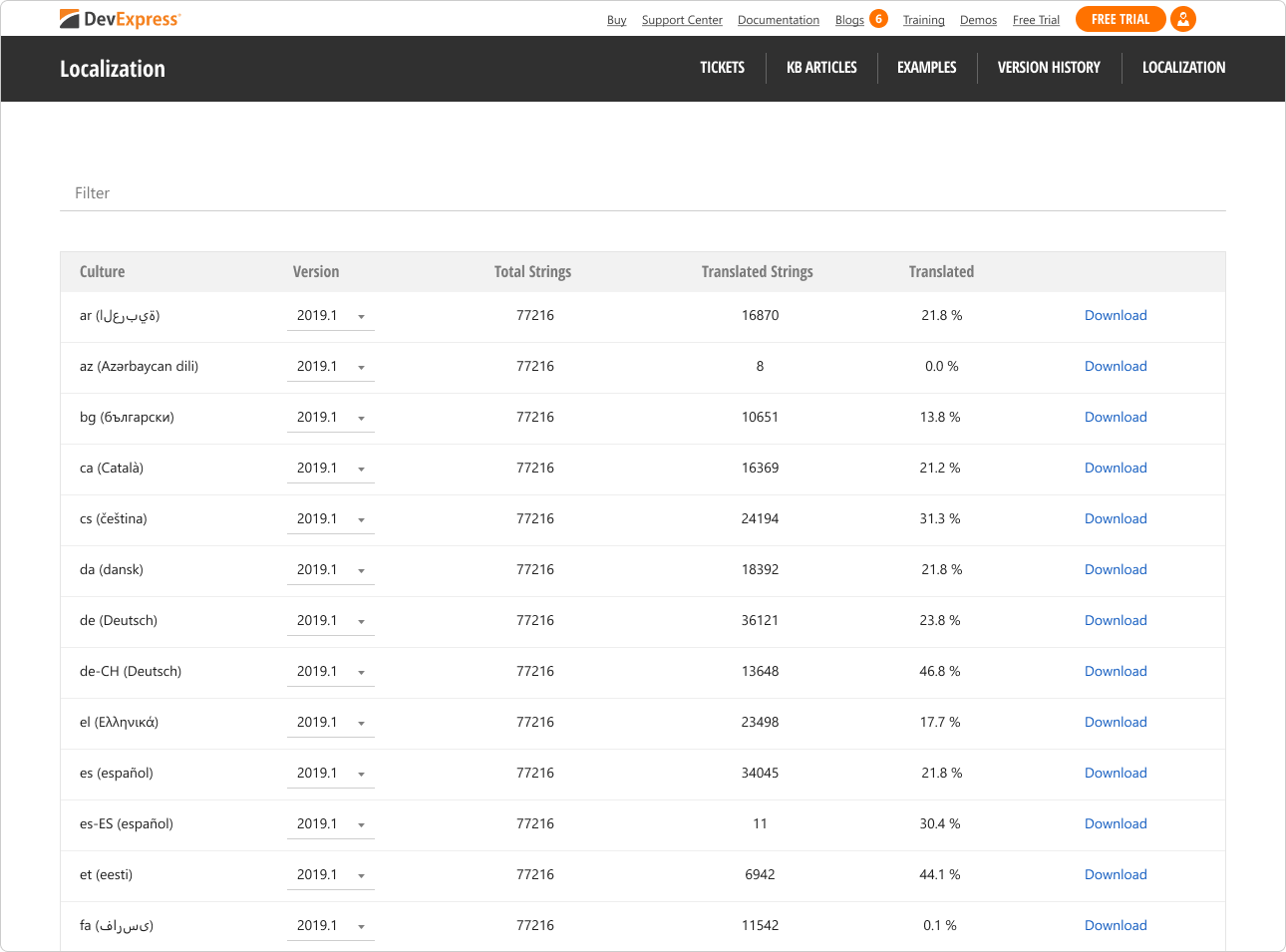Click the Culture column header
The width and height of the screenshot is (1286, 952).
point(103,272)
